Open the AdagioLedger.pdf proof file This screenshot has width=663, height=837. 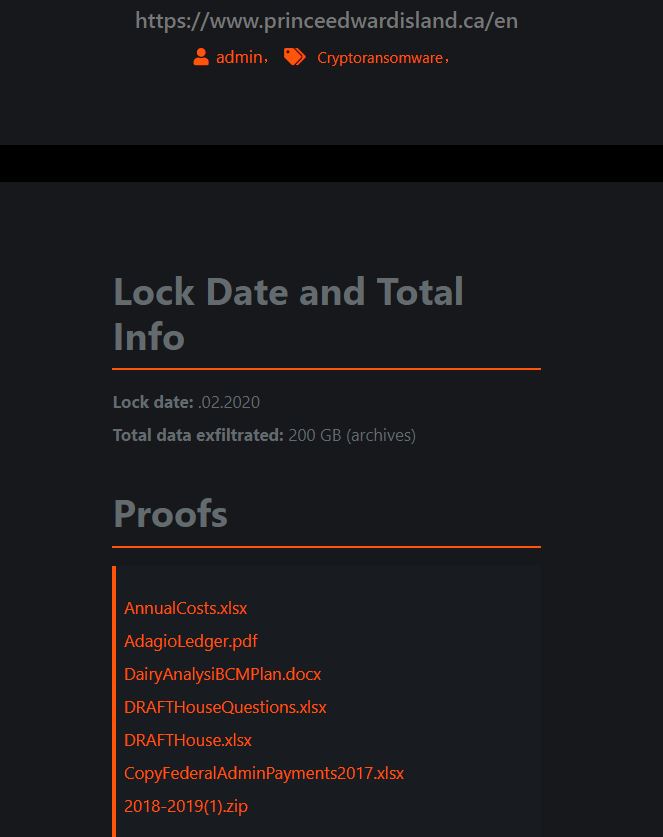pyautogui.click(x=191, y=641)
